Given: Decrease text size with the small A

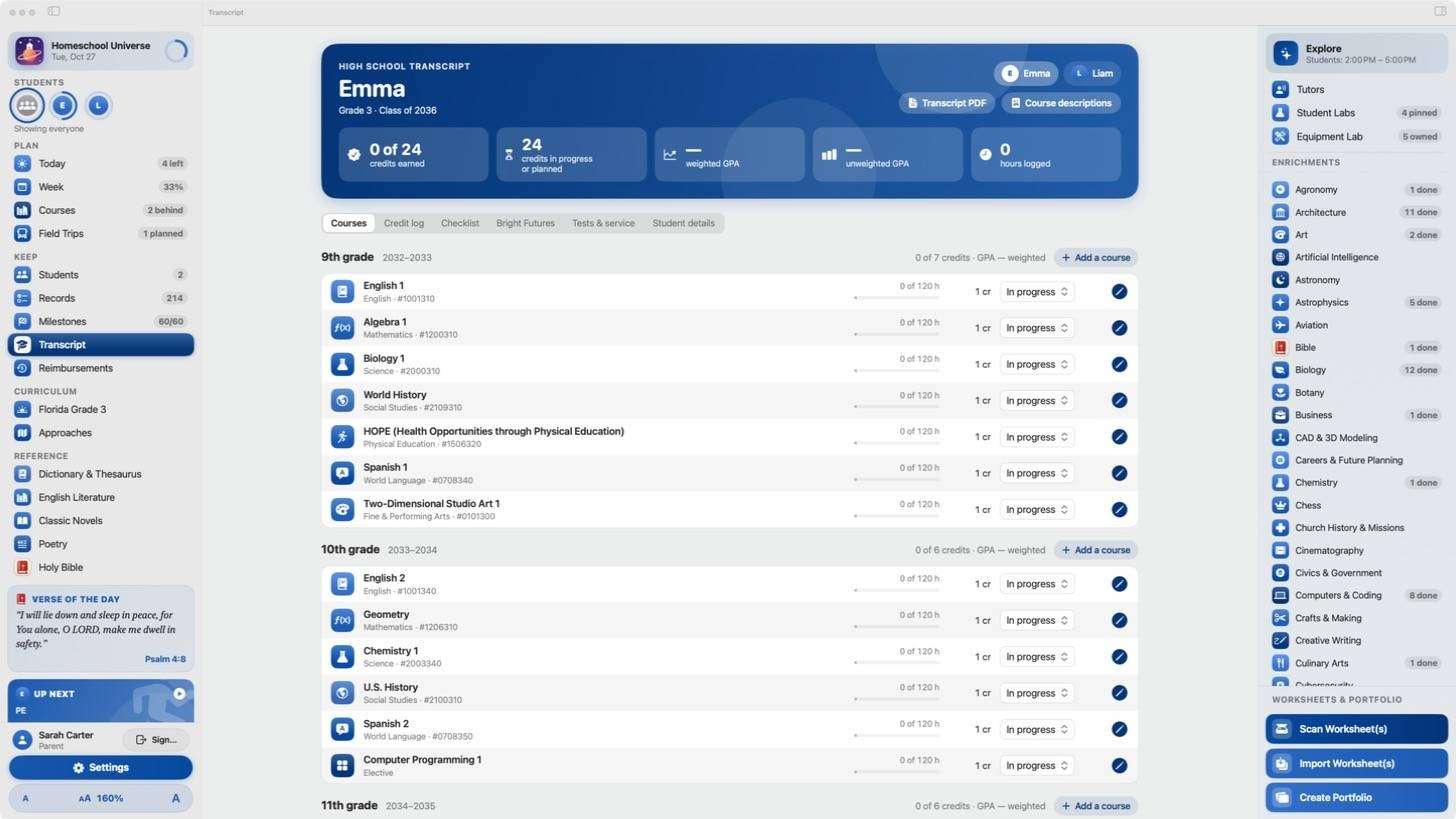Looking at the screenshot, I should coord(25,798).
